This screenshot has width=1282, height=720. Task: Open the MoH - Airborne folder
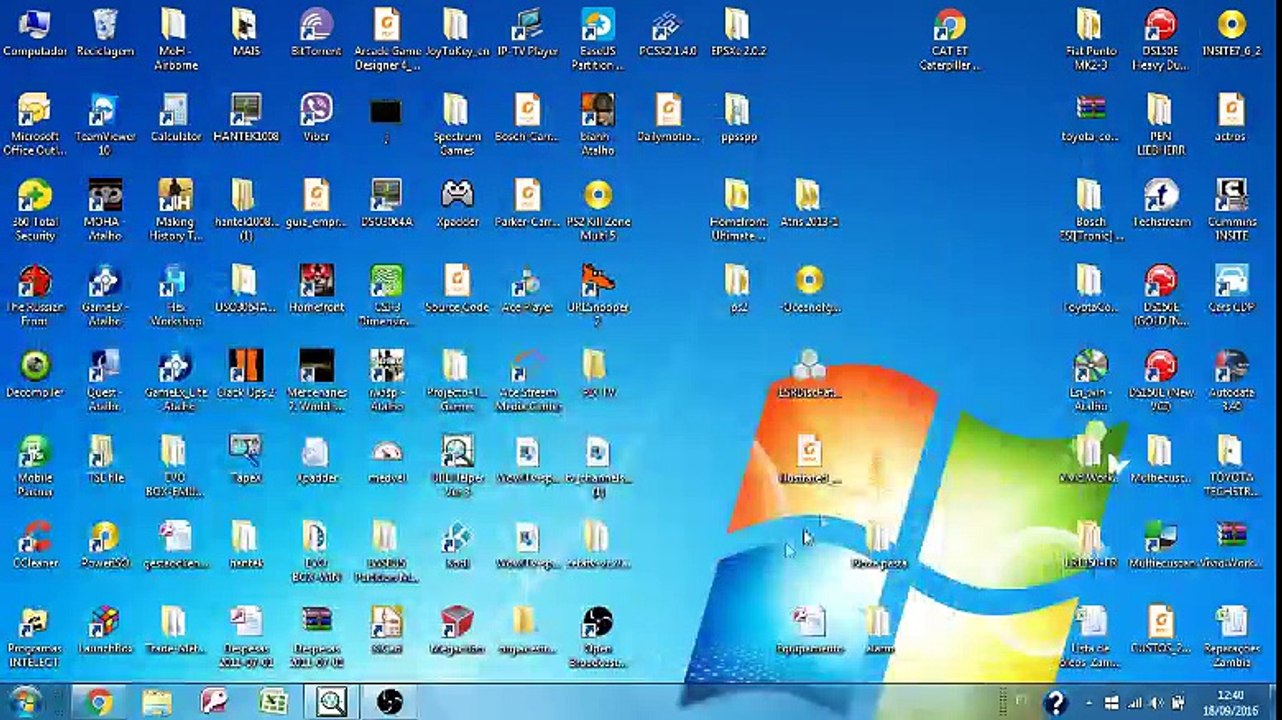[x=176, y=40]
